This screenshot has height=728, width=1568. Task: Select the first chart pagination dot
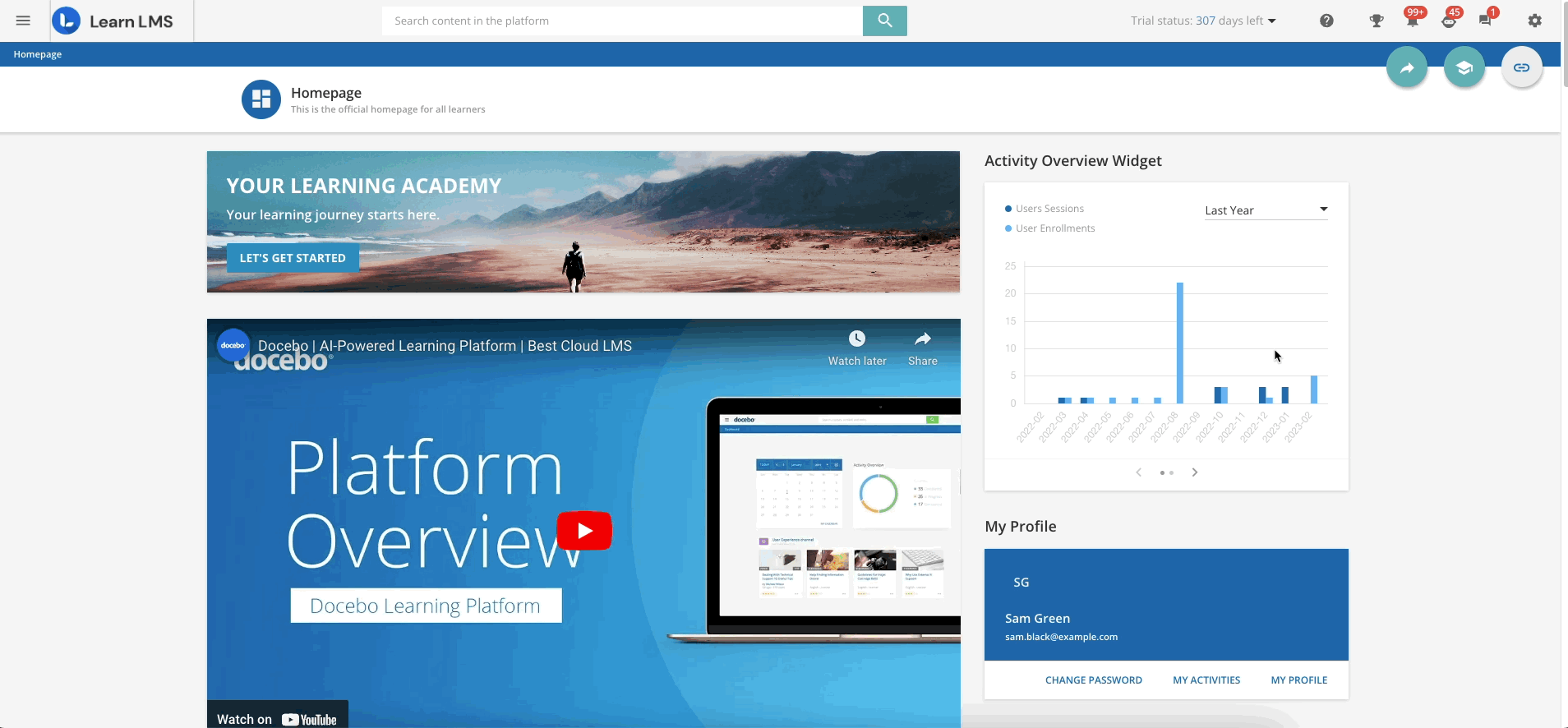(1162, 472)
